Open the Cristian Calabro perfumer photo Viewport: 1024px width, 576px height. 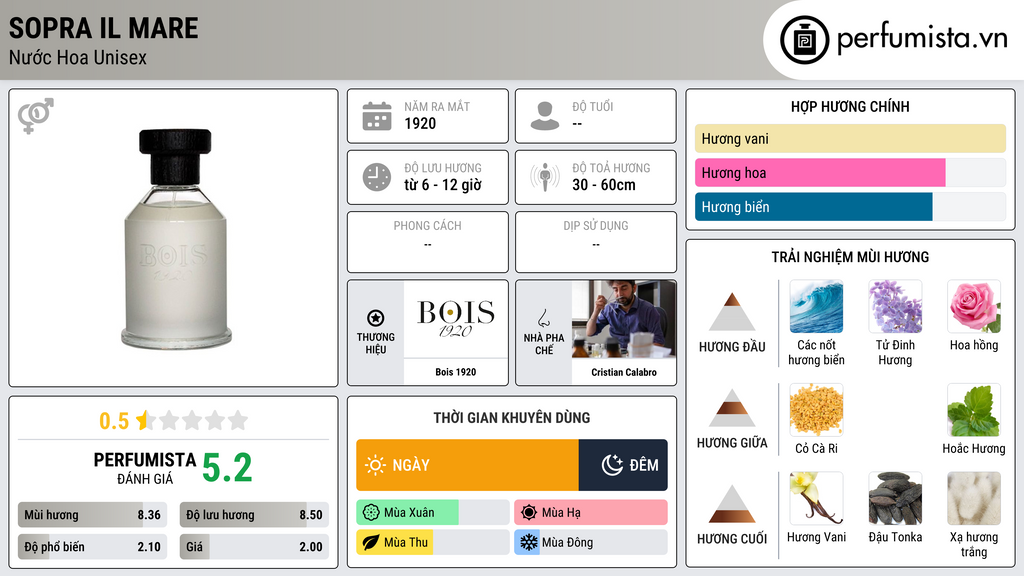click(x=624, y=319)
